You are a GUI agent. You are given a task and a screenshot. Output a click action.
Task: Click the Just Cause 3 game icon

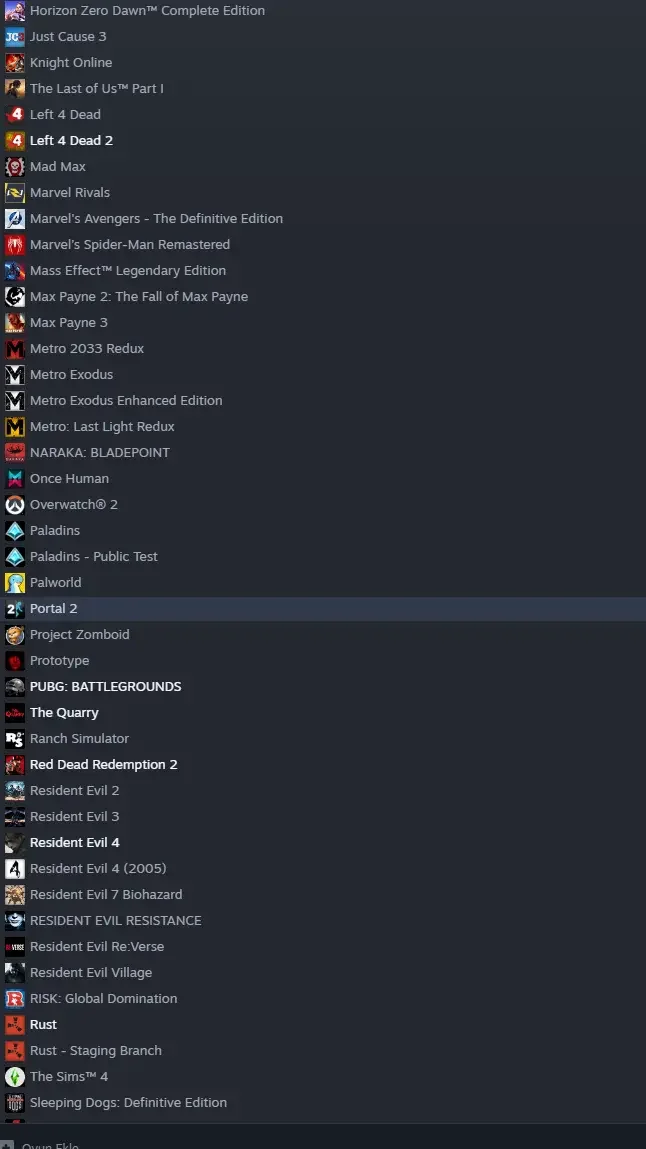[15, 37]
